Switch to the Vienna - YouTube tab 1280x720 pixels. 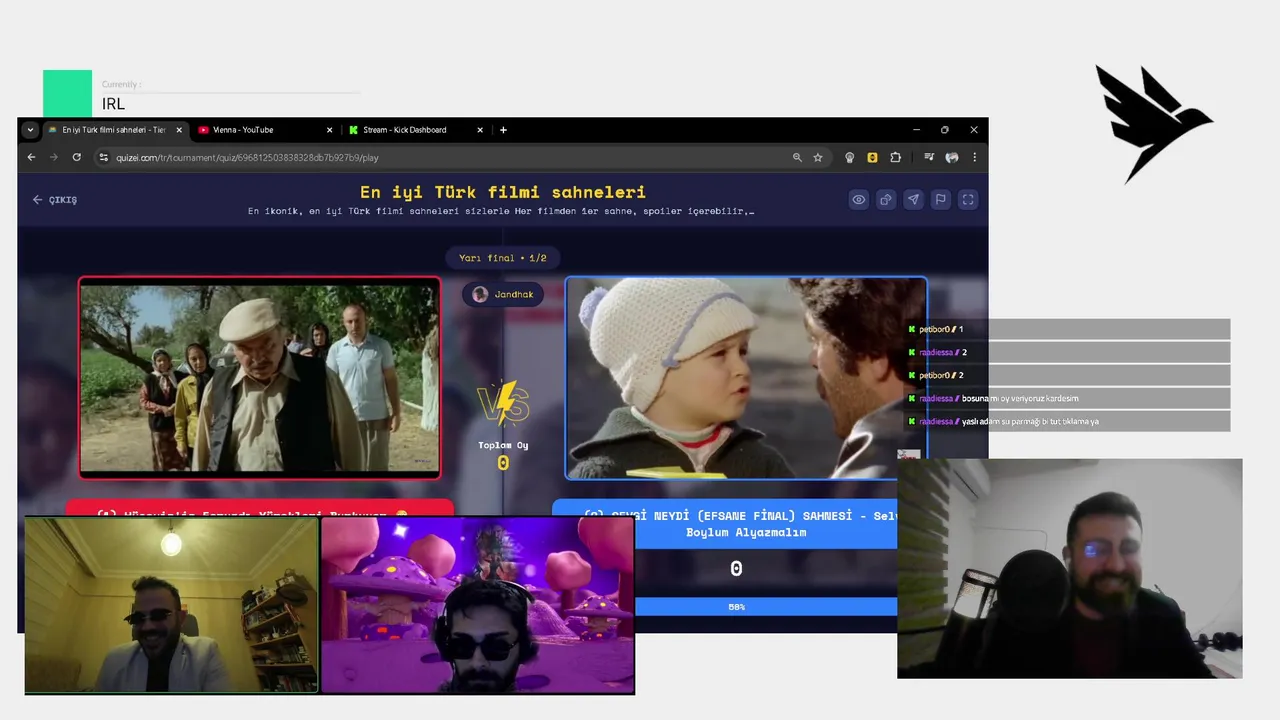coord(266,130)
